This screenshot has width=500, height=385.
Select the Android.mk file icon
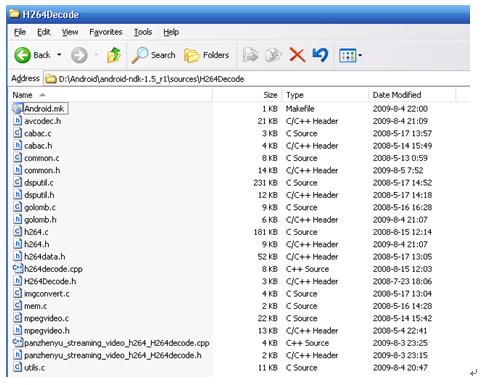tap(17, 109)
